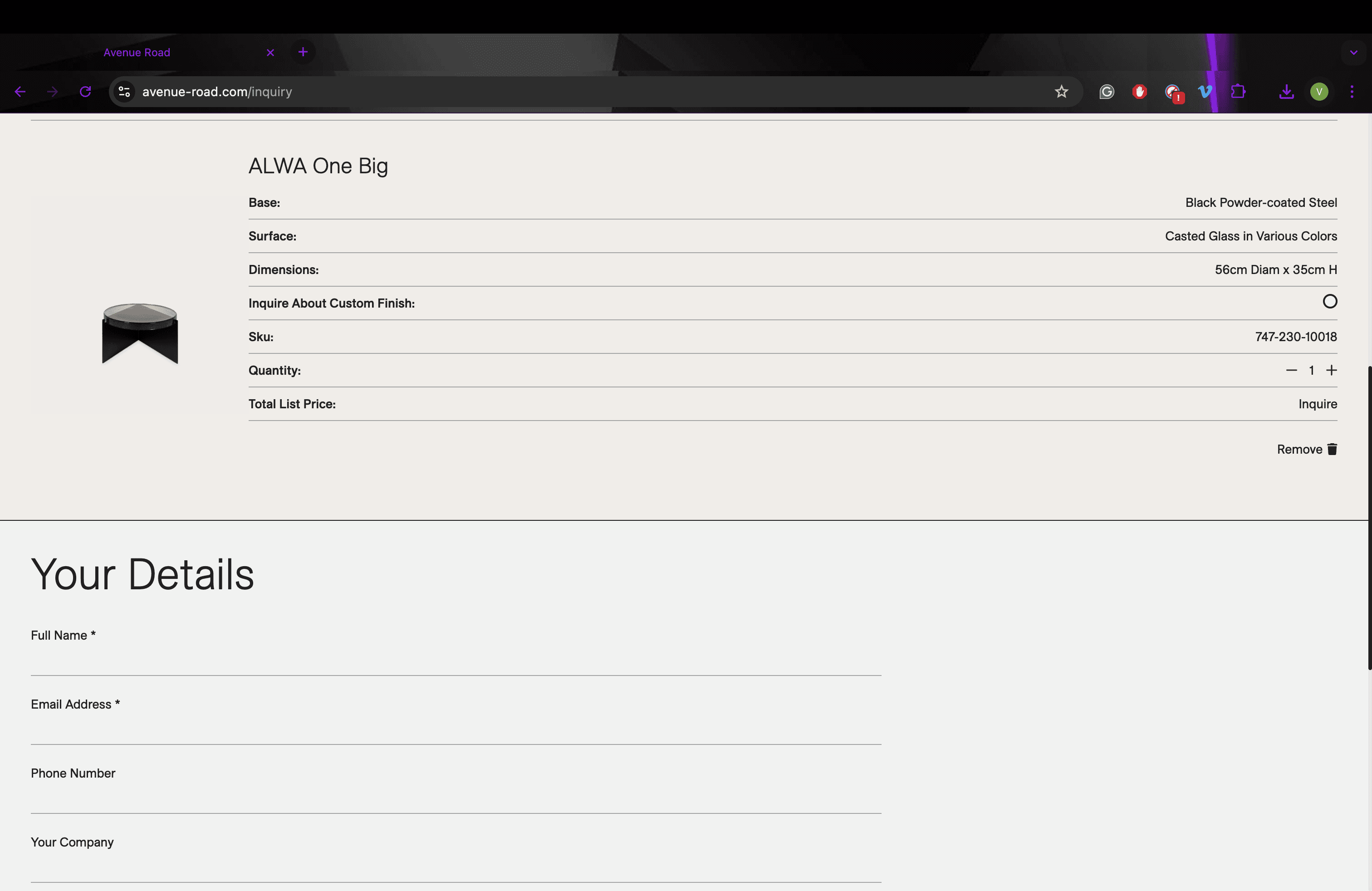Go back using the browser back arrow

(20, 92)
